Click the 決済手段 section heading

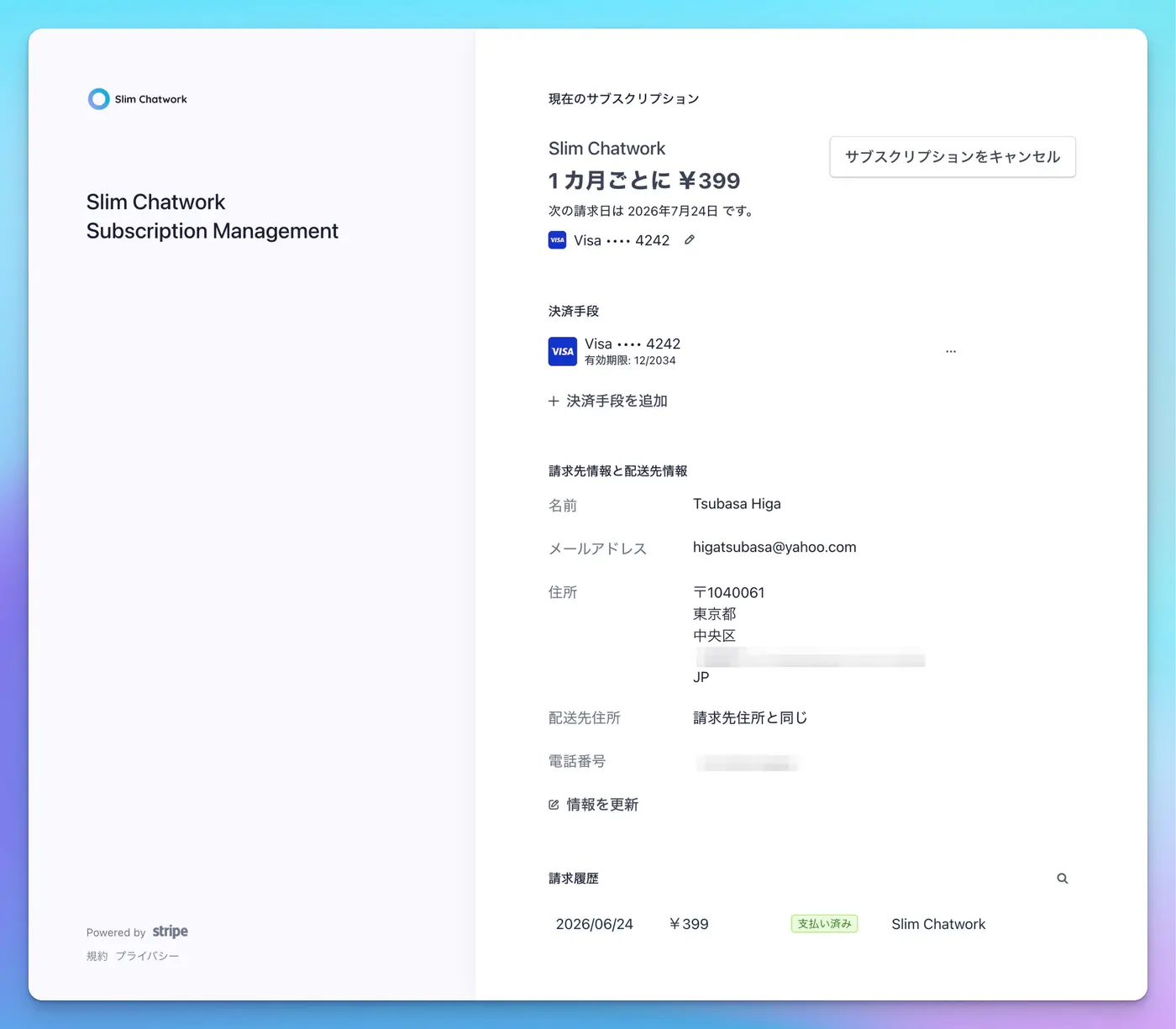[574, 312]
